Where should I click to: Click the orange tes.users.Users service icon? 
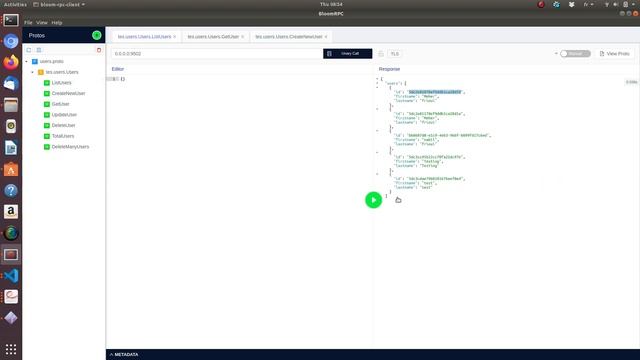coord(41,72)
